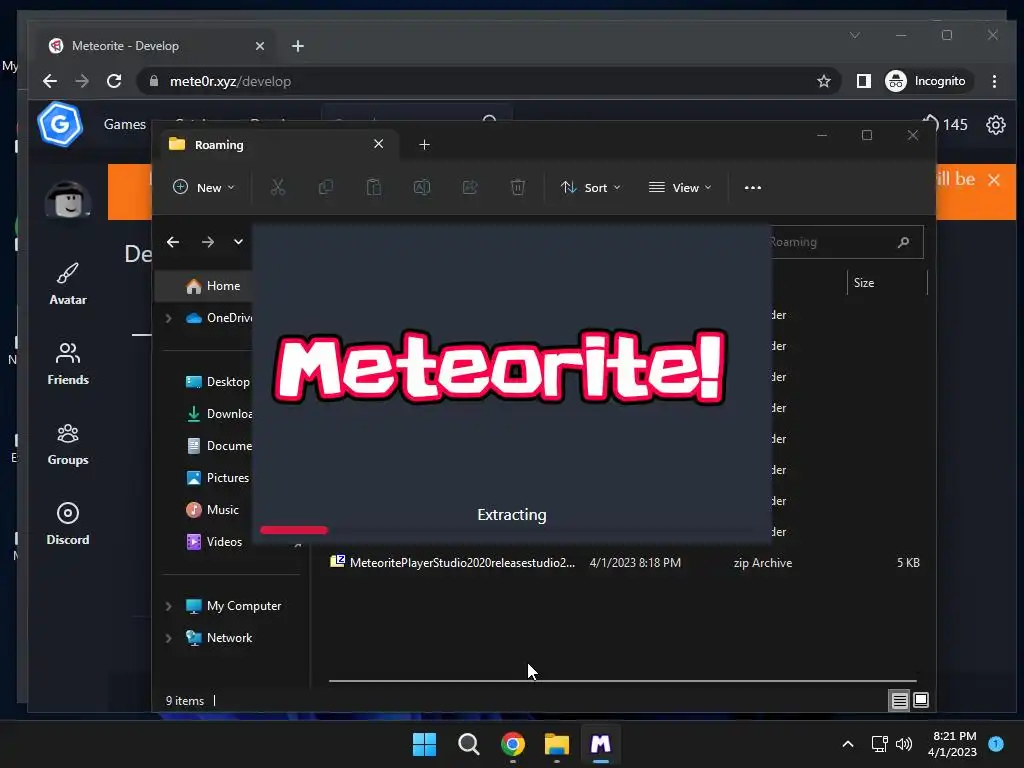Select My Computer in the navigation pane
This screenshot has width=1024, height=768.
point(233,606)
